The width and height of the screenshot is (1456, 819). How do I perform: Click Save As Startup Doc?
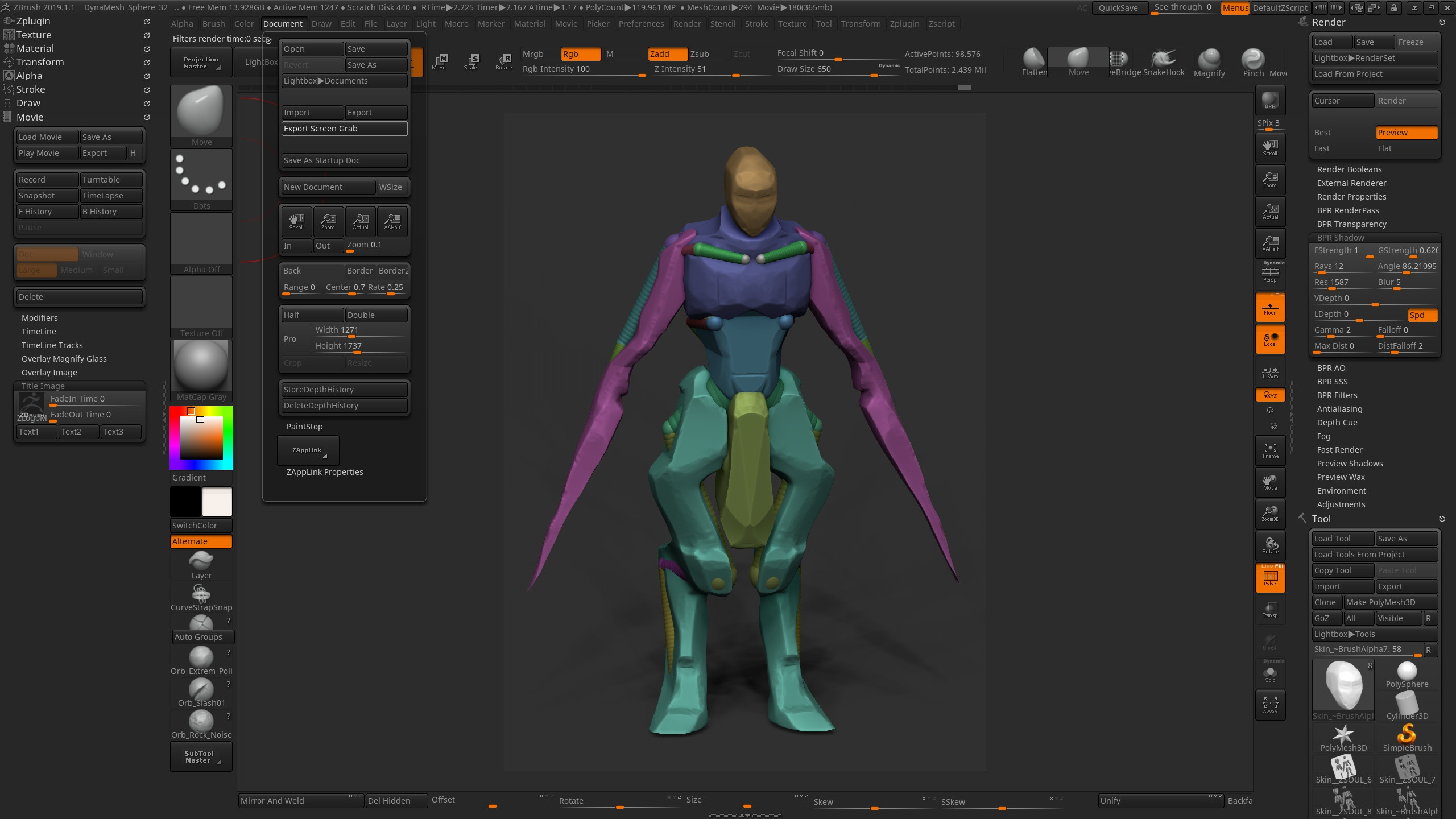pyautogui.click(x=344, y=160)
